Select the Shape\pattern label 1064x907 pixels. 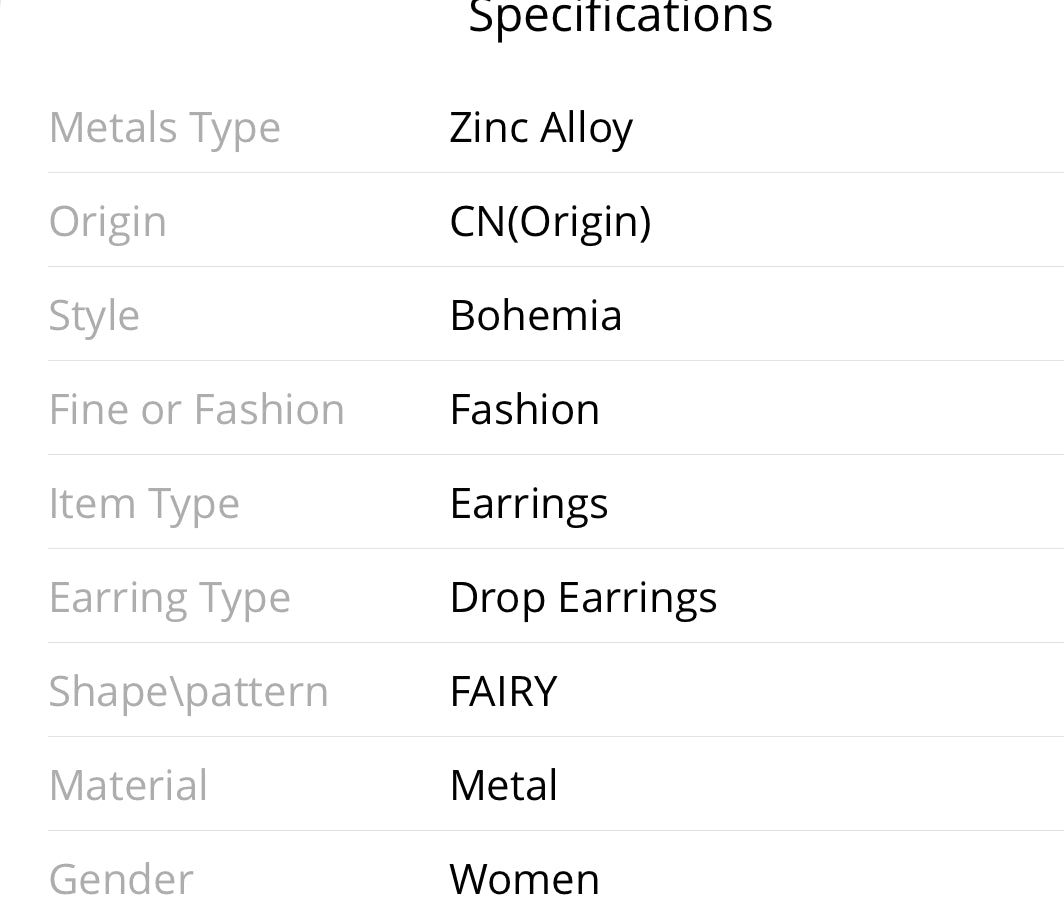pyautogui.click(x=189, y=692)
